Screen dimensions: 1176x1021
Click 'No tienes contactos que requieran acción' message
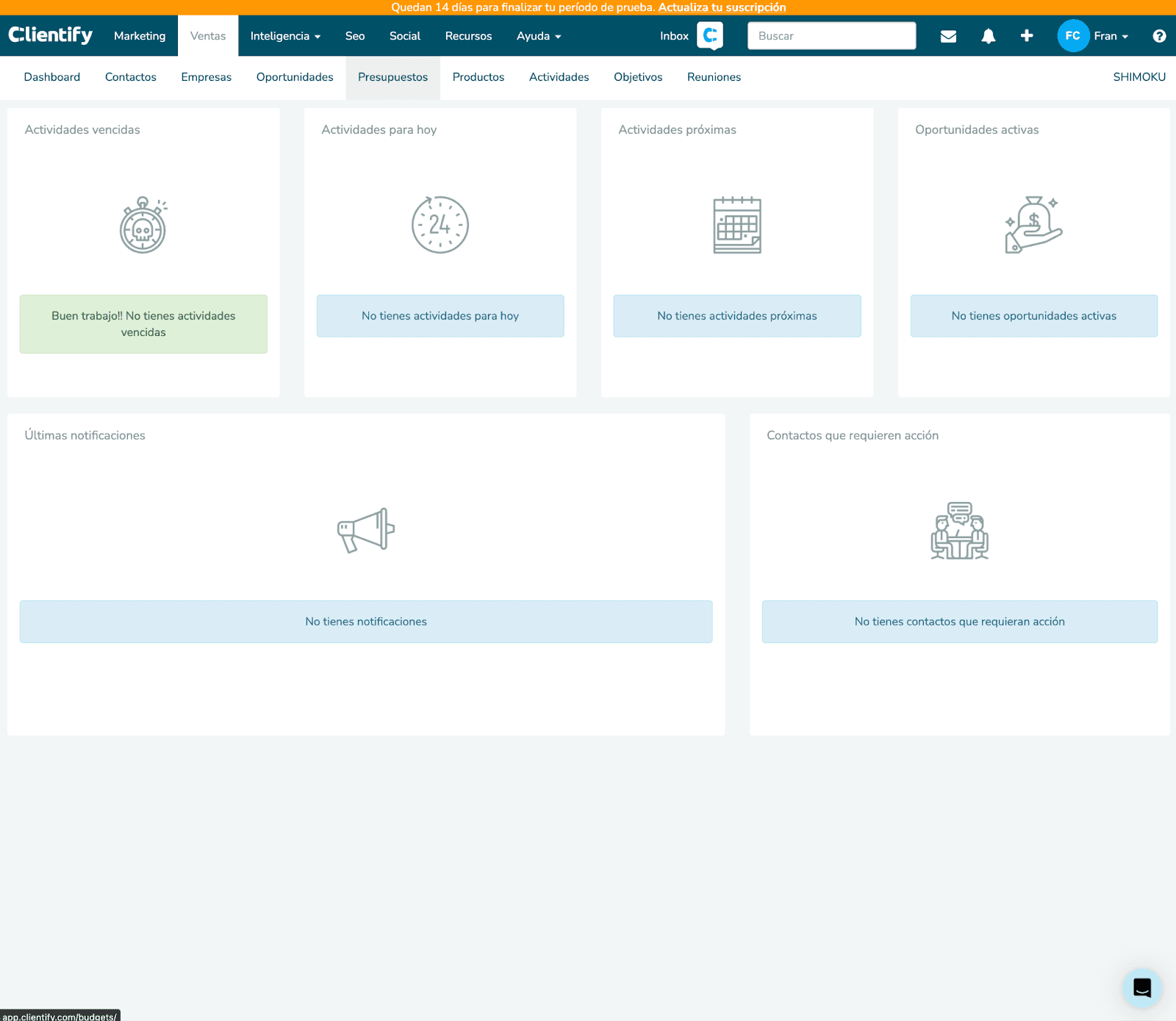tap(960, 622)
